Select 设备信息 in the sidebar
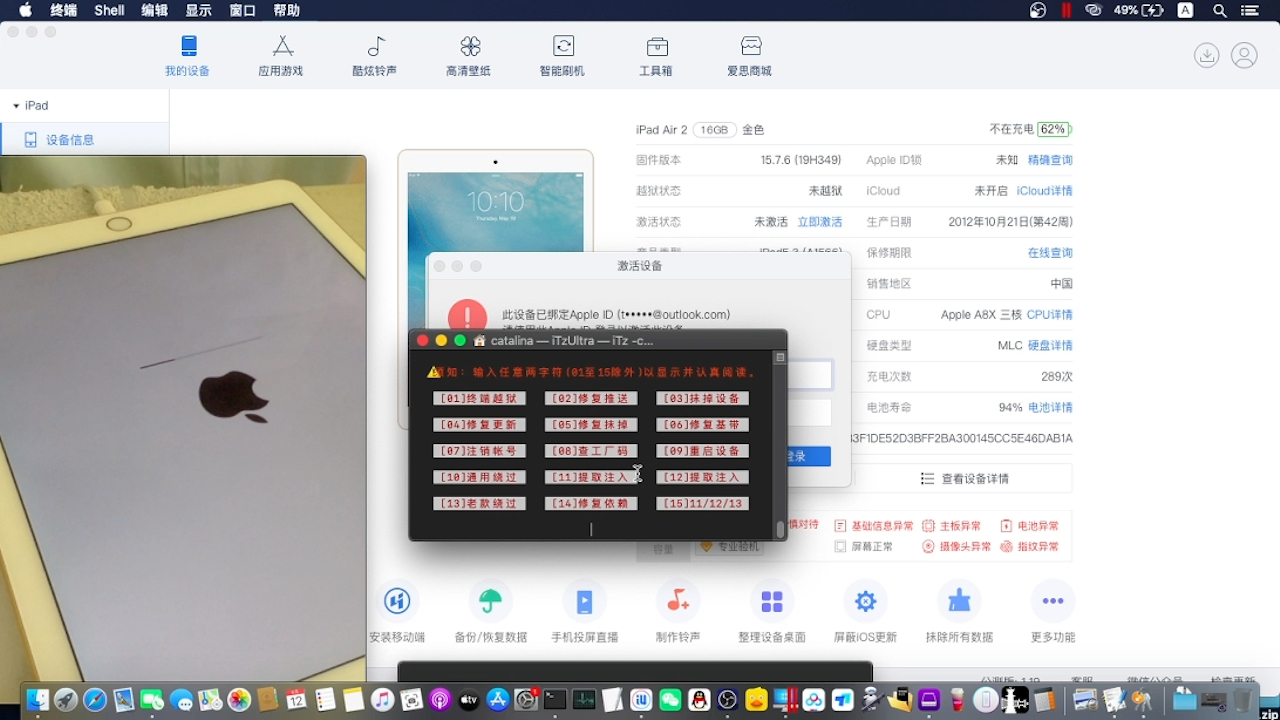This screenshot has width=1280, height=720. (84, 140)
